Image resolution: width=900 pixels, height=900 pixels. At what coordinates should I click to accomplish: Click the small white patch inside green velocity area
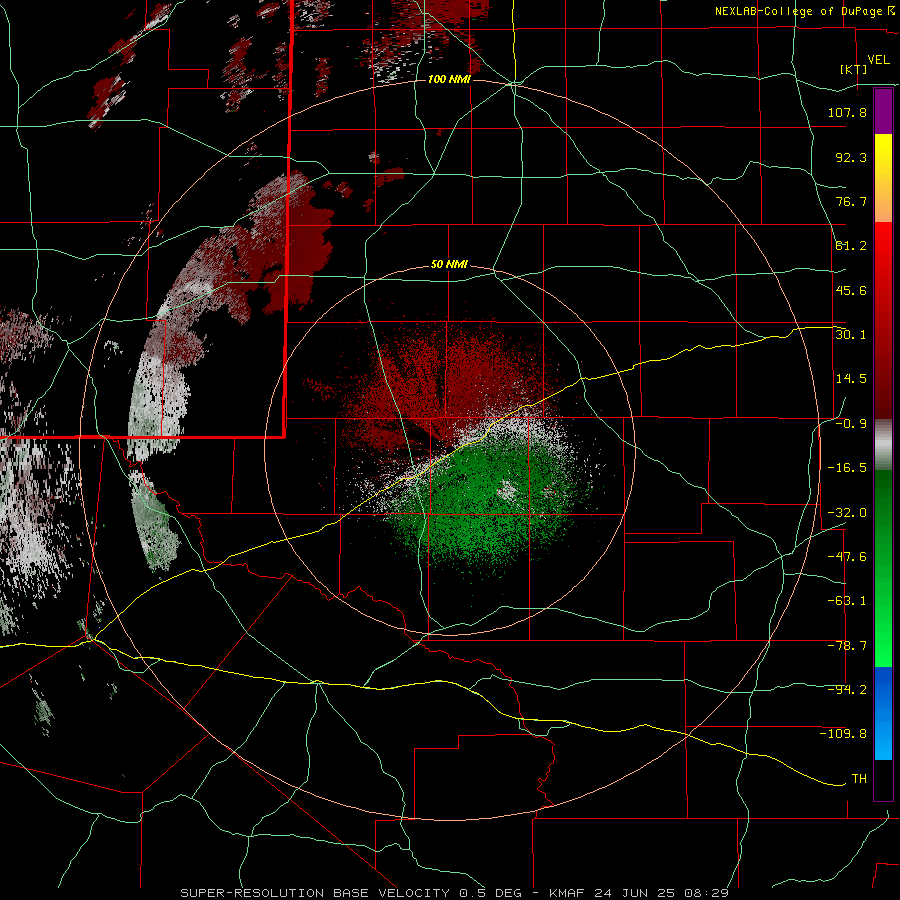tap(507, 490)
